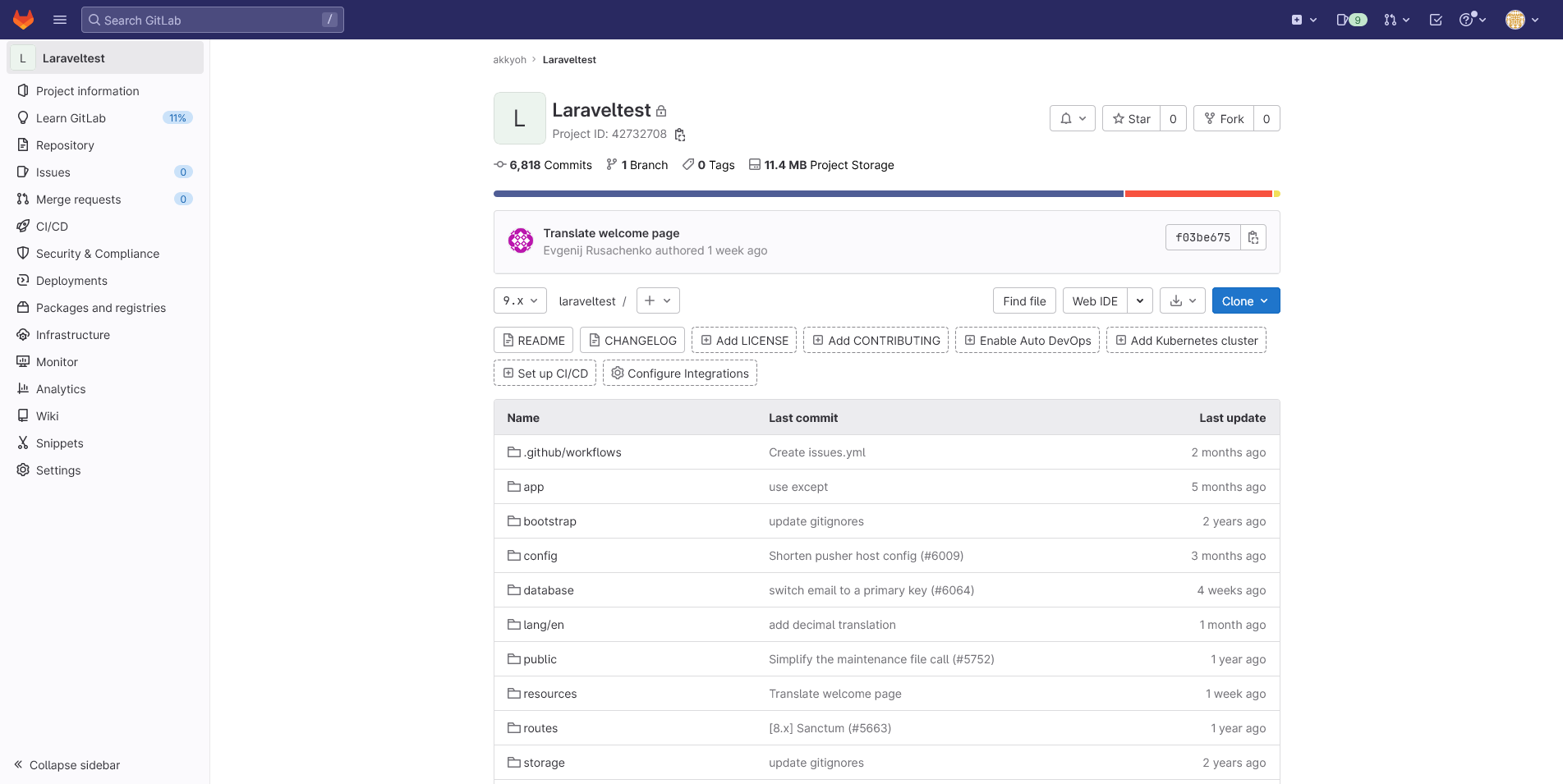
Task: Click the Deployments sidebar icon
Action: (x=23, y=281)
